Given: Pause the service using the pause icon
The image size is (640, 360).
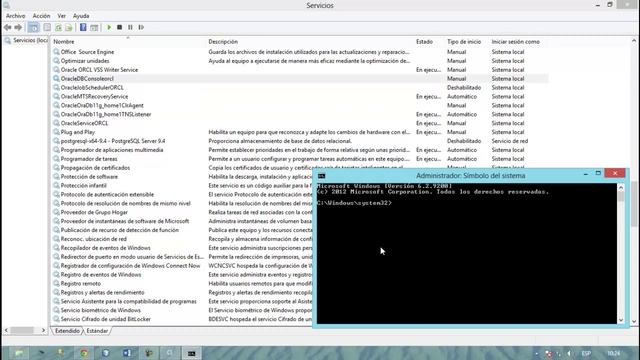Looking at the screenshot, I should coord(130,27).
